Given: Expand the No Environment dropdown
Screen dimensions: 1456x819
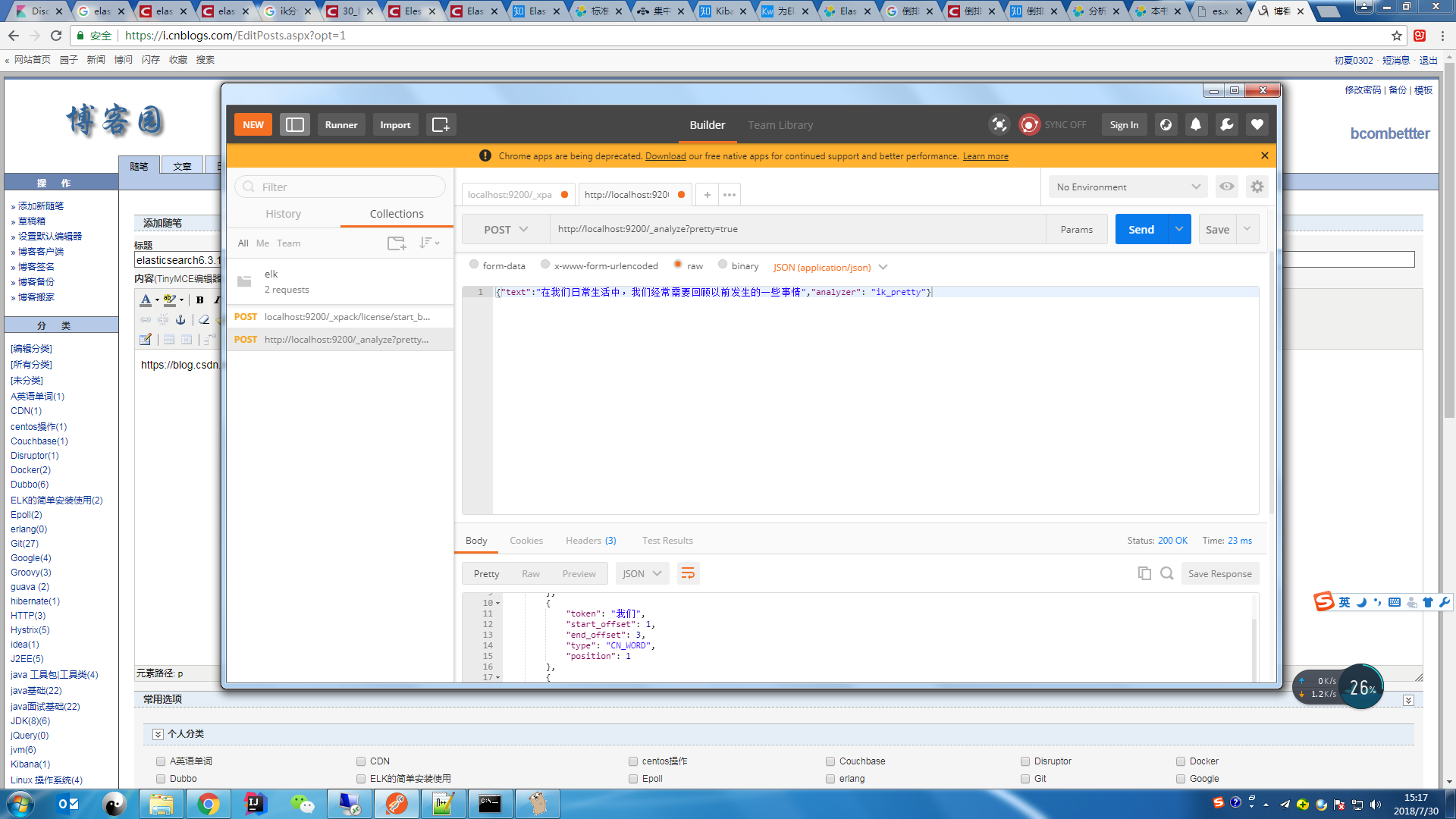Looking at the screenshot, I should [x=1128, y=187].
